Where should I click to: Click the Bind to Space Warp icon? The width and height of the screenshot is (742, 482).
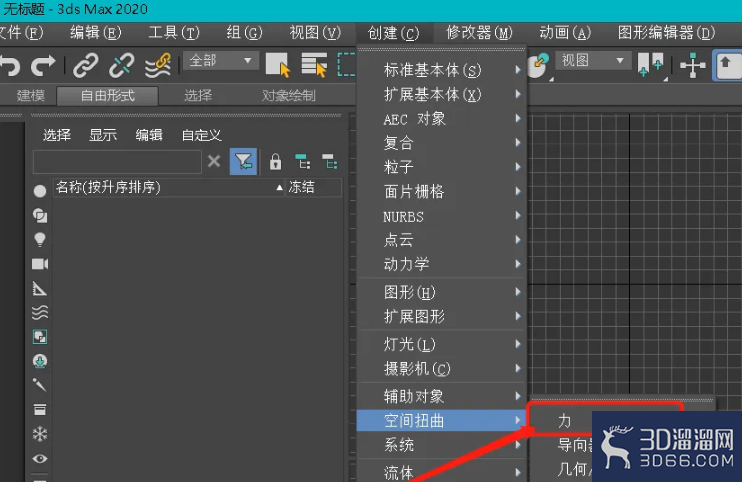tap(158, 65)
